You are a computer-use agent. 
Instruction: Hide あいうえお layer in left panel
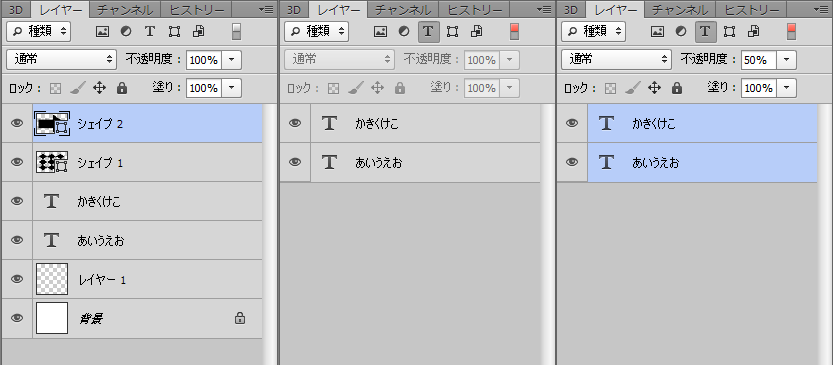[17, 240]
